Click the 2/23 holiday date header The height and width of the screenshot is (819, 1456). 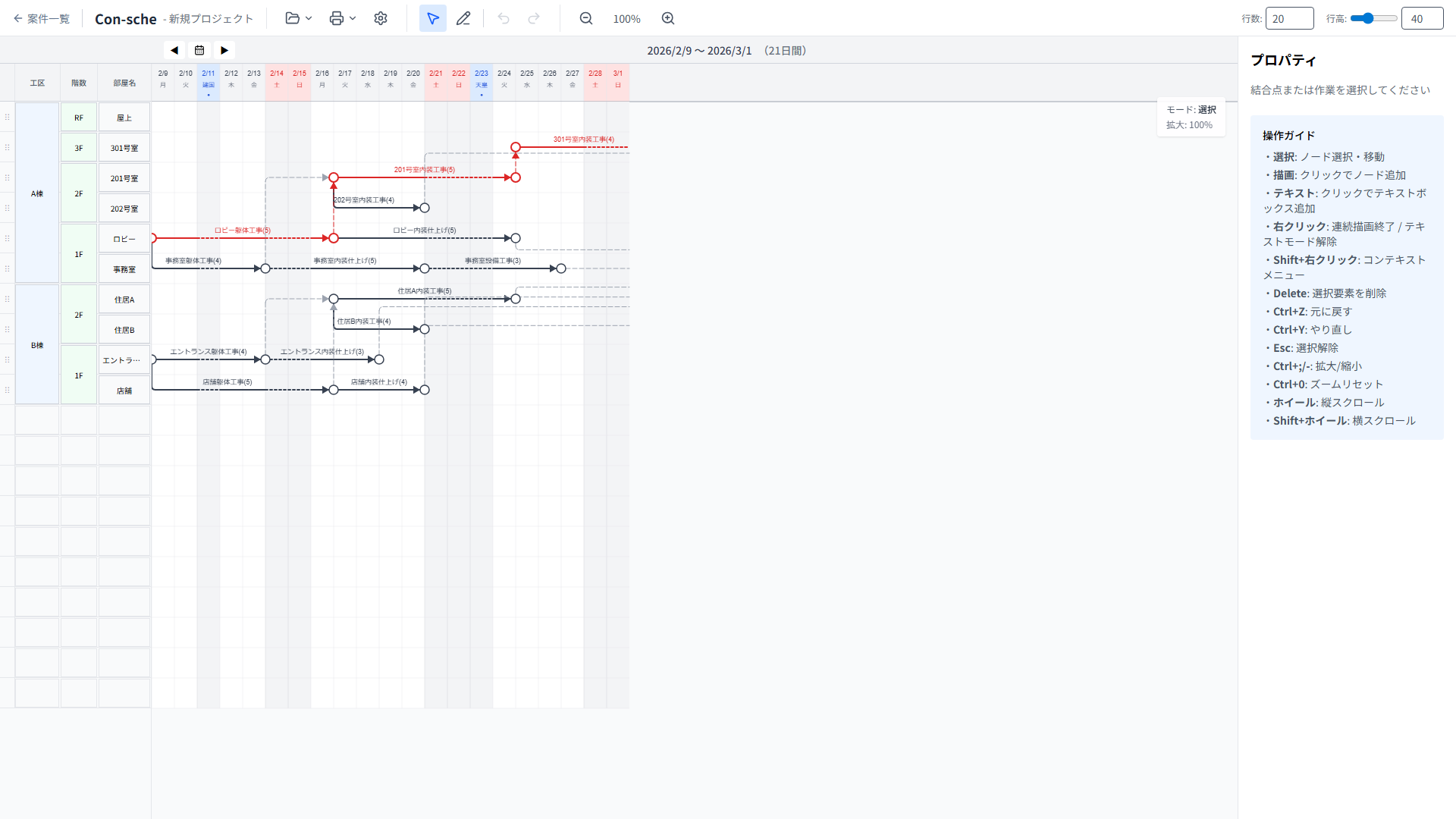click(482, 80)
